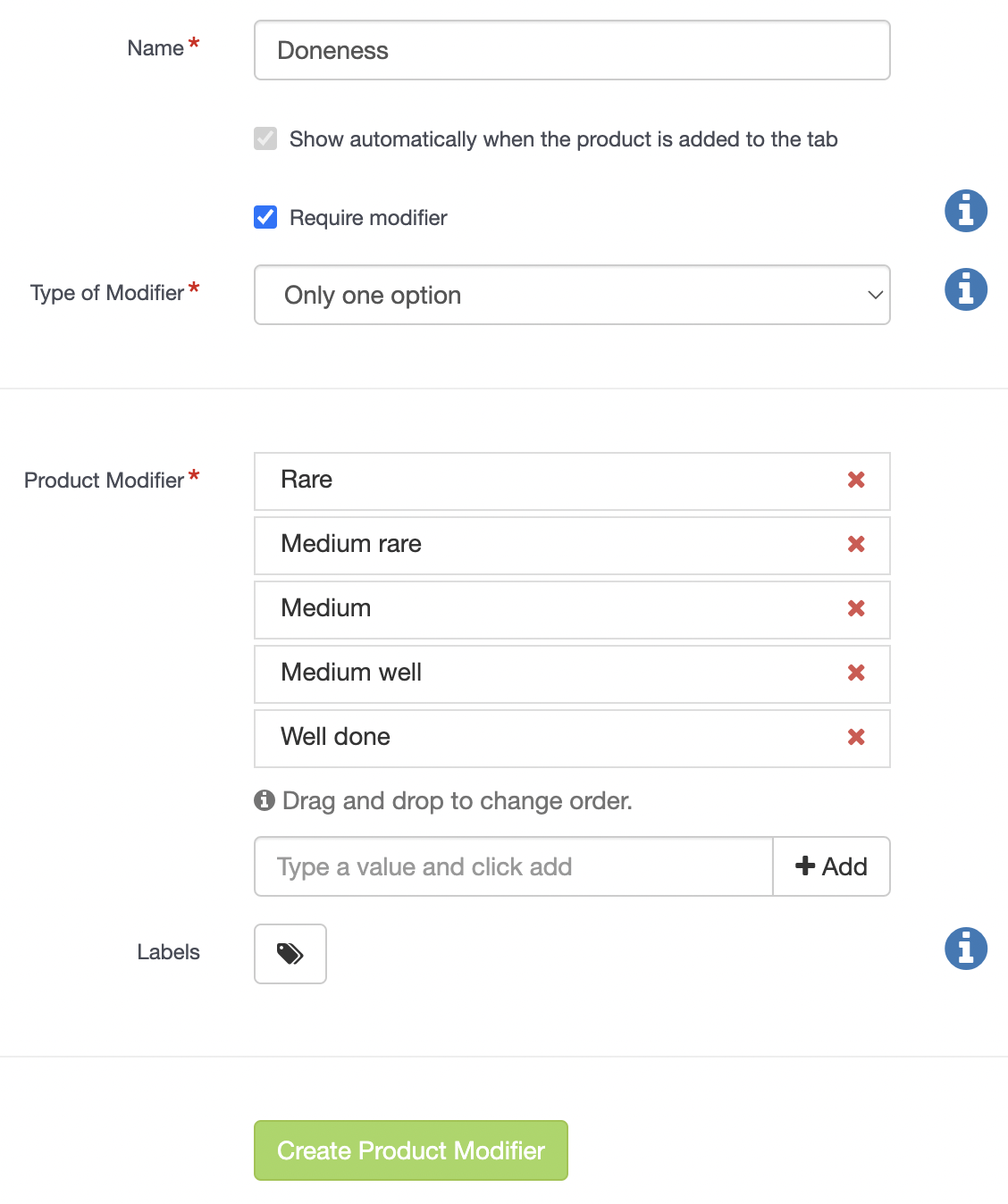Select the Medium well list row
This screenshot has width=1008, height=1204.
tap(572, 674)
